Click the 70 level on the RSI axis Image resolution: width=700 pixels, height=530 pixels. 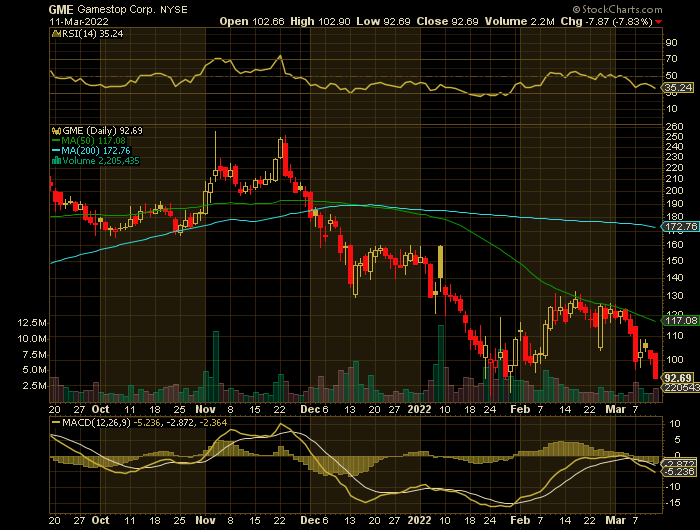pyautogui.click(x=671, y=59)
